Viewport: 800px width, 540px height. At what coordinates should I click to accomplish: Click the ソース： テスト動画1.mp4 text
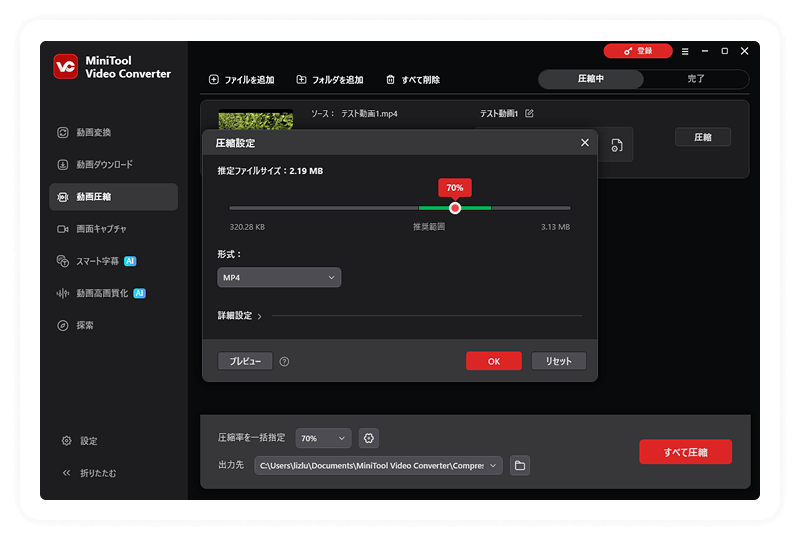coord(354,114)
